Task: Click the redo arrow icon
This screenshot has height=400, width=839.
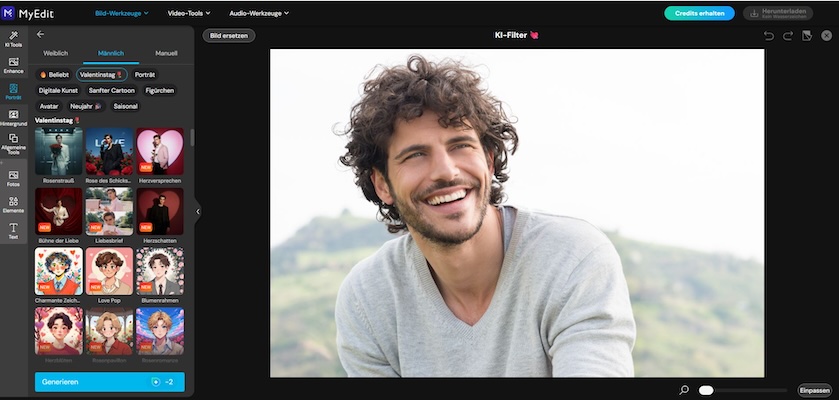Action: click(788, 36)
